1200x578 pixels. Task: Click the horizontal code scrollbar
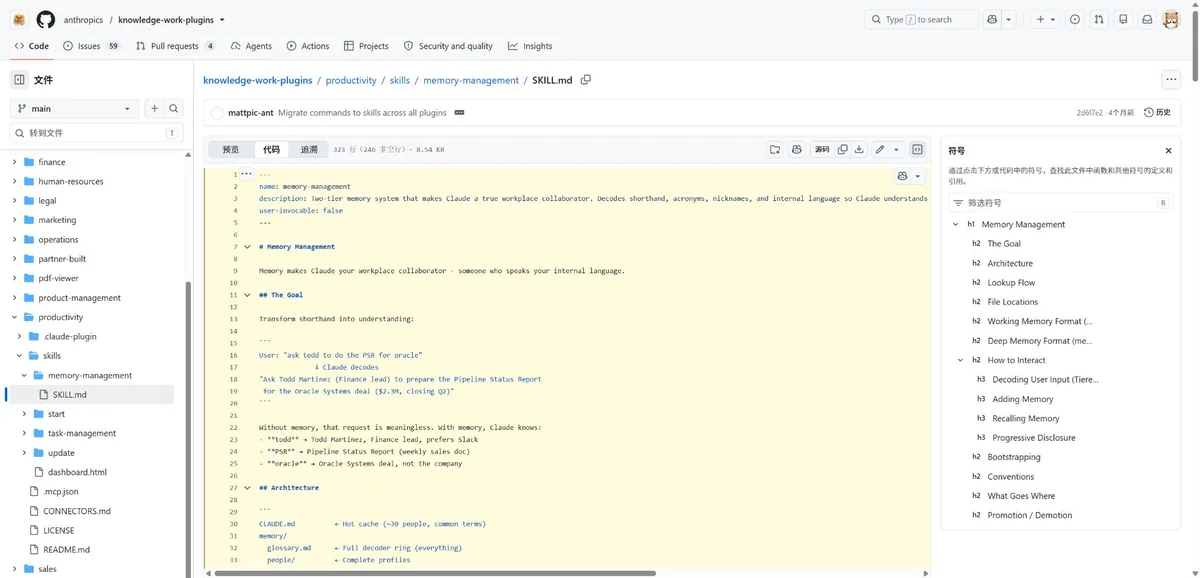[x=433, y=573]
